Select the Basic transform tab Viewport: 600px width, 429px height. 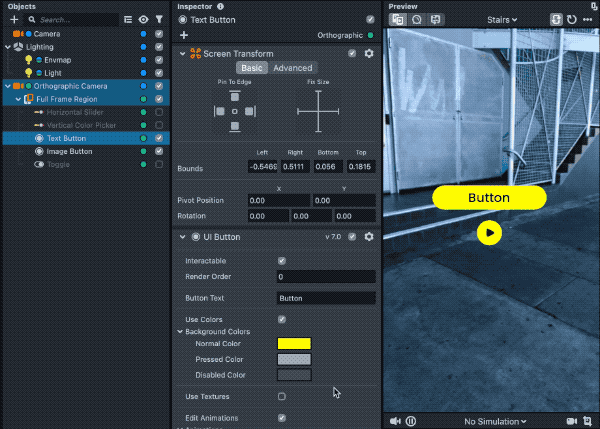(251, 68)
